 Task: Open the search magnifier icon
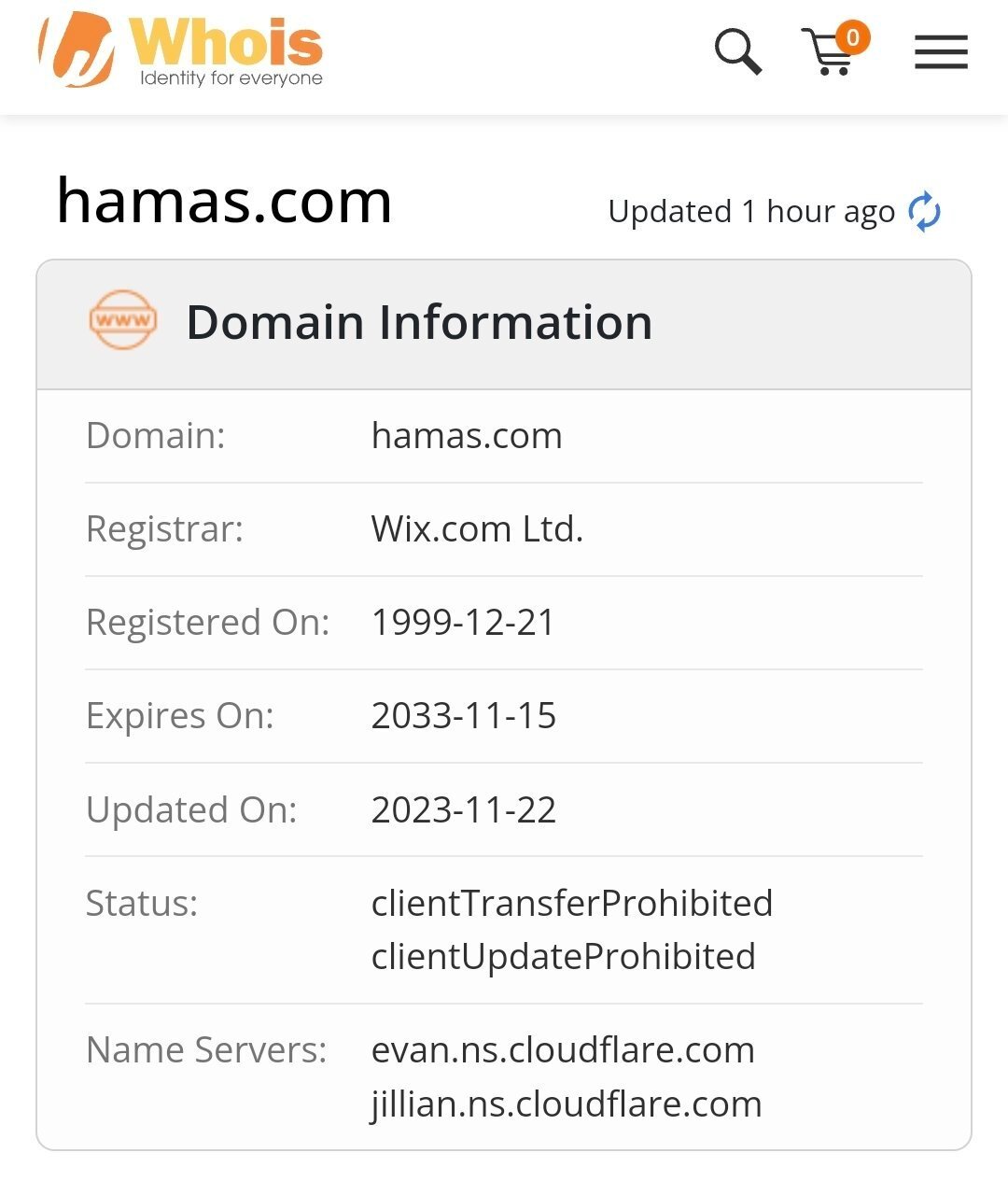point(737,50)
